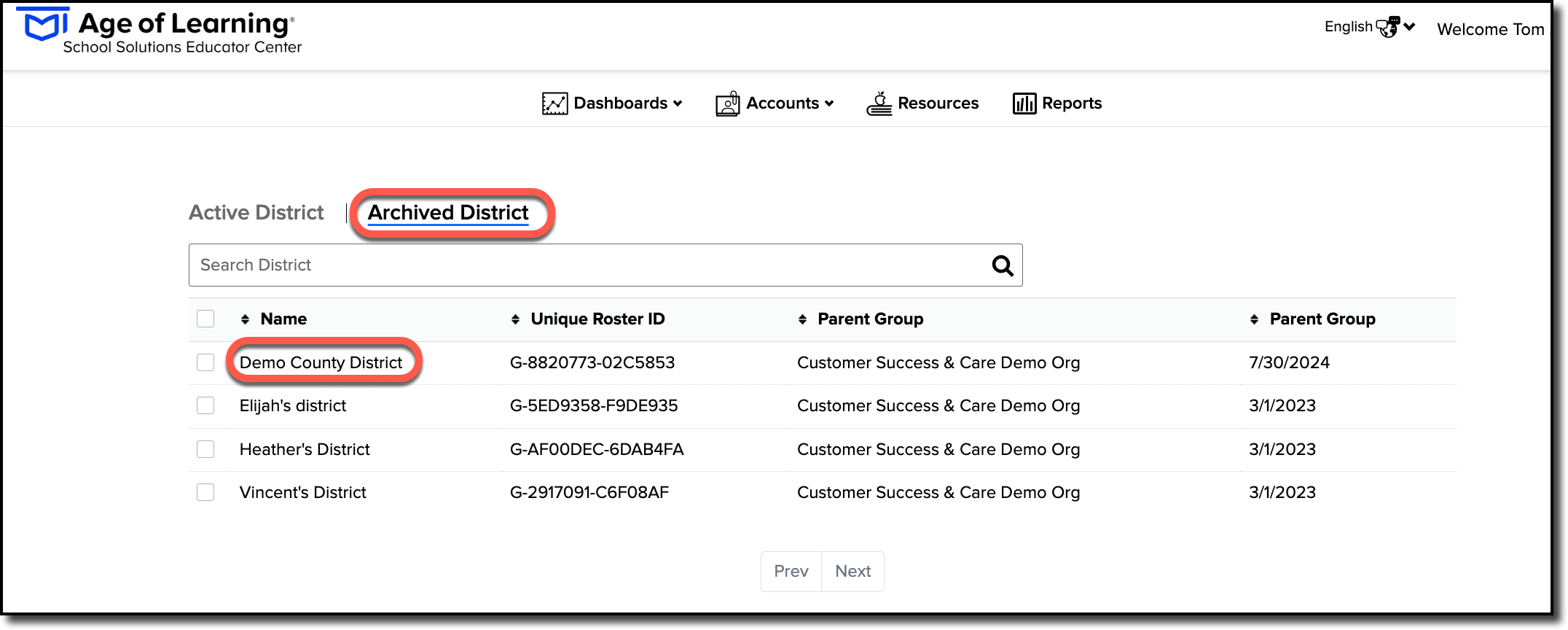Click the search magnifying glass icon
The width and height of the screenshot is (1568, 630).
pyautogui.click(x=1003, y=265)
